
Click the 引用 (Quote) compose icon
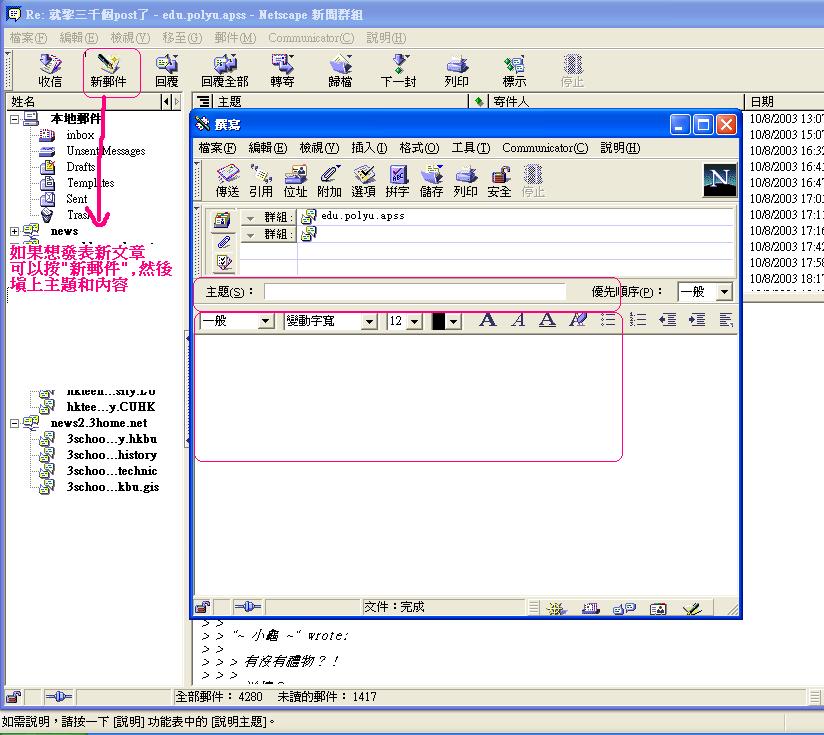[261, 181]
